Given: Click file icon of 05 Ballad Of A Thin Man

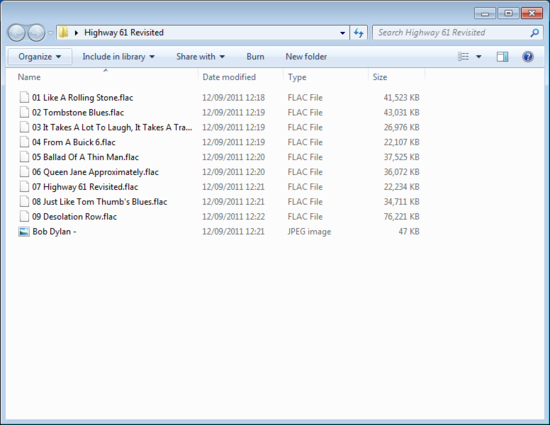Looking at the screenshot, I should [24, 157].
